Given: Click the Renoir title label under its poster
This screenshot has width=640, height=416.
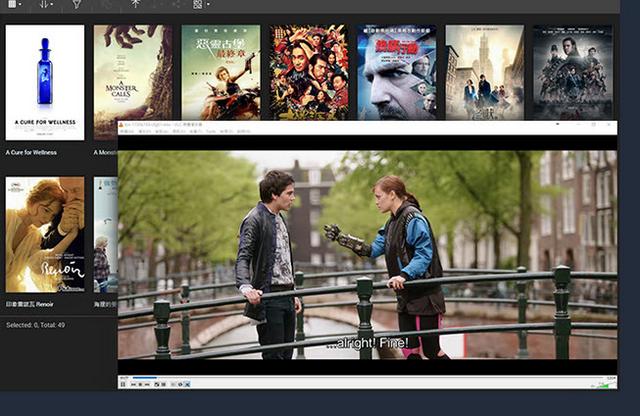Looking at the screenshot, I should click(x=29, y=304).
